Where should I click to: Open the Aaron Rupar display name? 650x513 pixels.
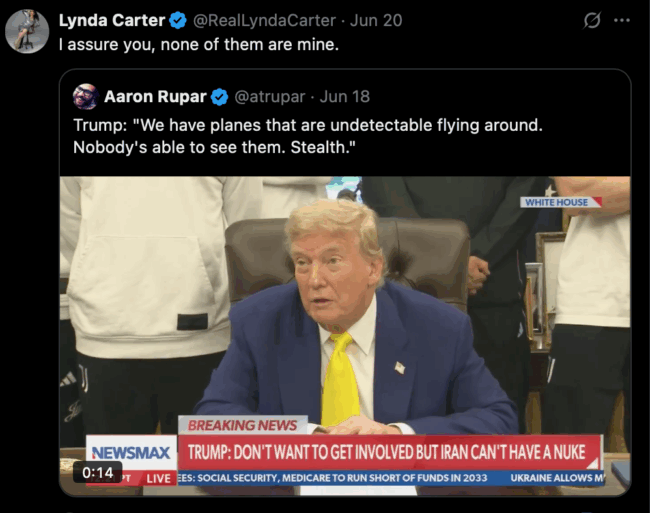pos(155,97)
